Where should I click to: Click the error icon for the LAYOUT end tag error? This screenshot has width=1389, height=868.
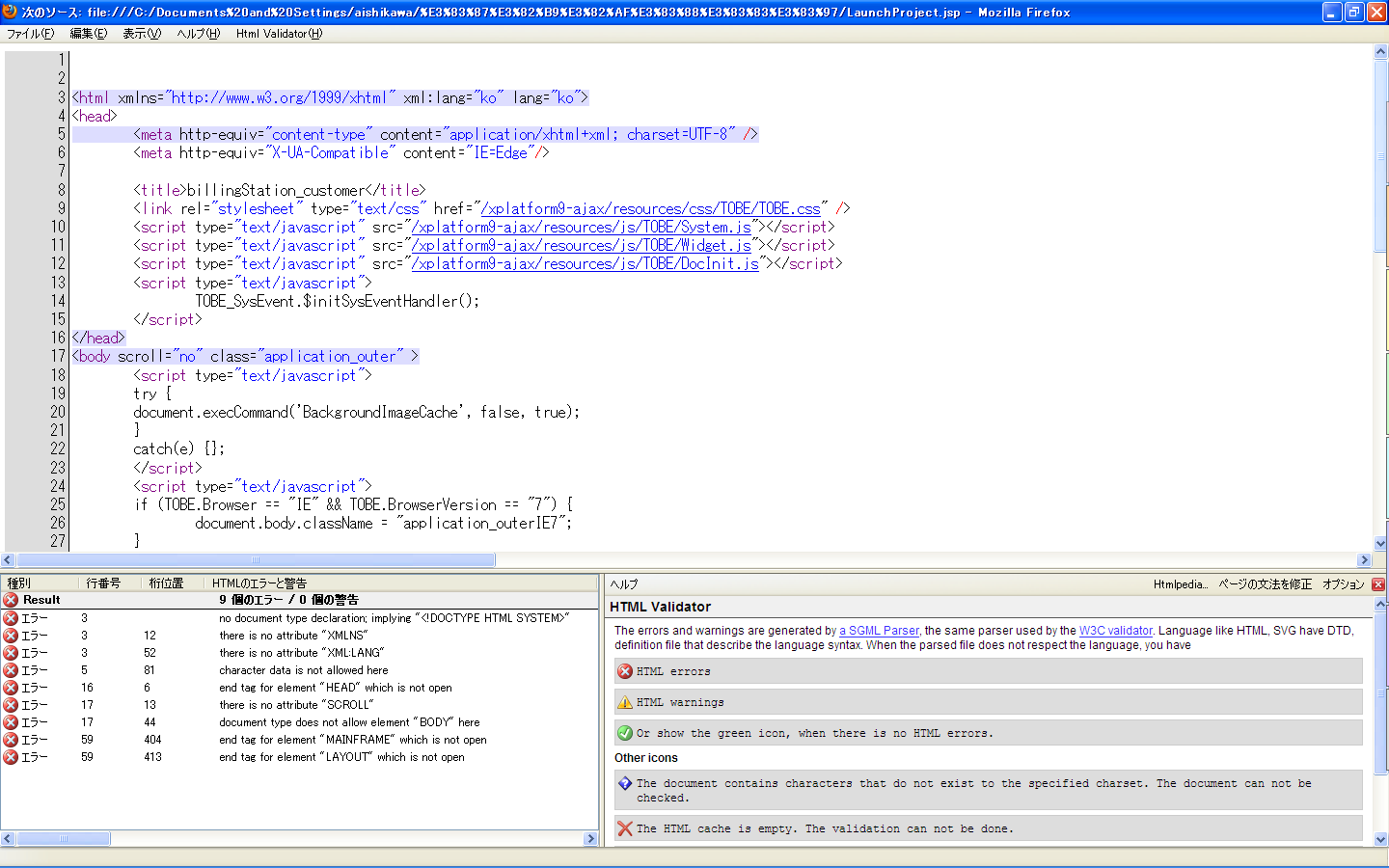[12, 756]
